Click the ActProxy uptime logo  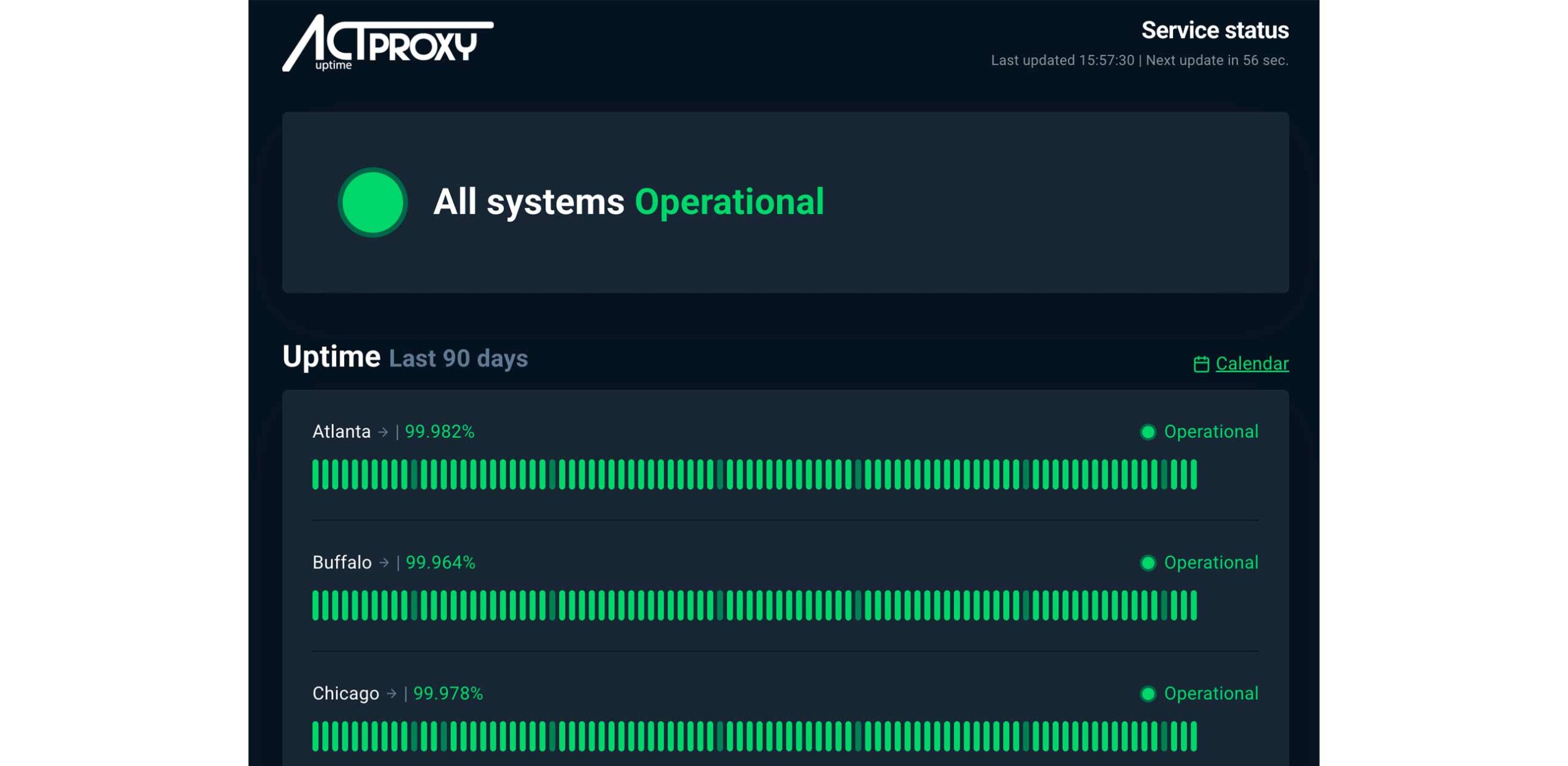(387, 43)
